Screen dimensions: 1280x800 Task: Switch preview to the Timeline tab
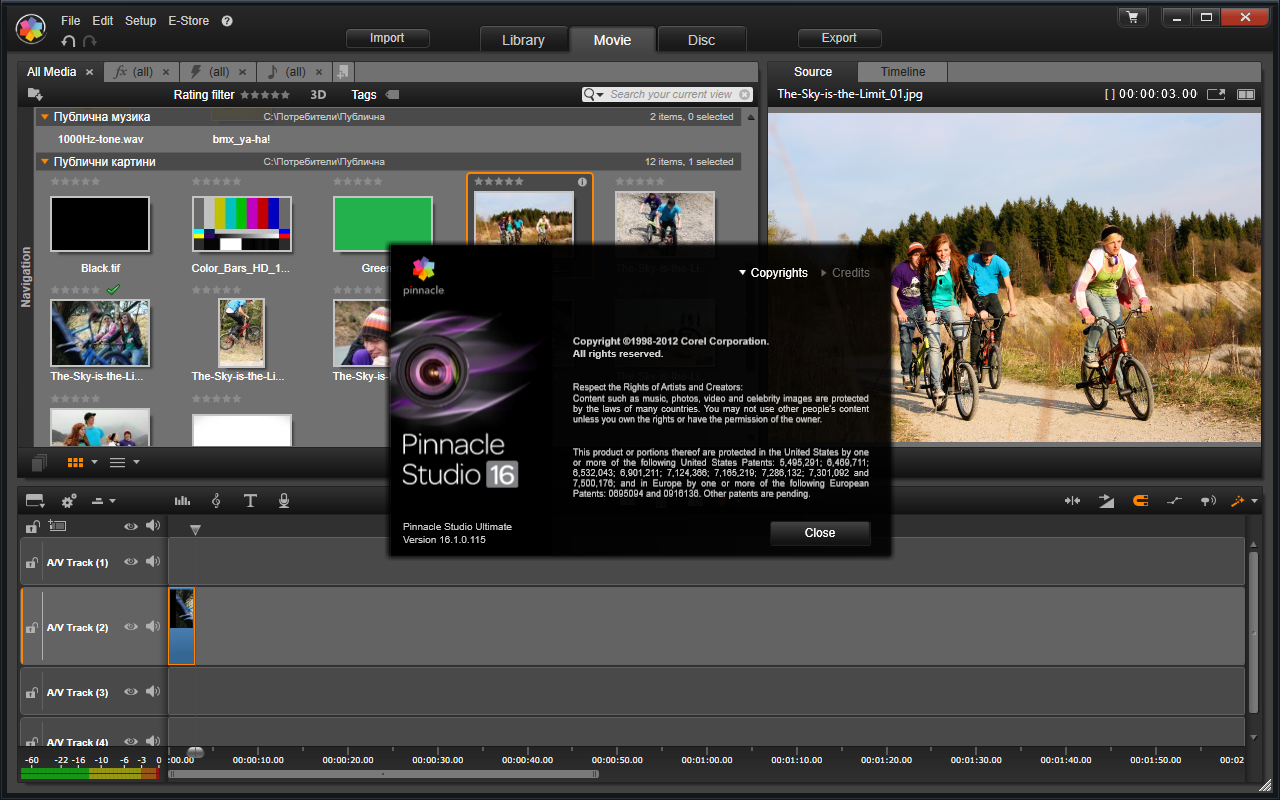903,72
